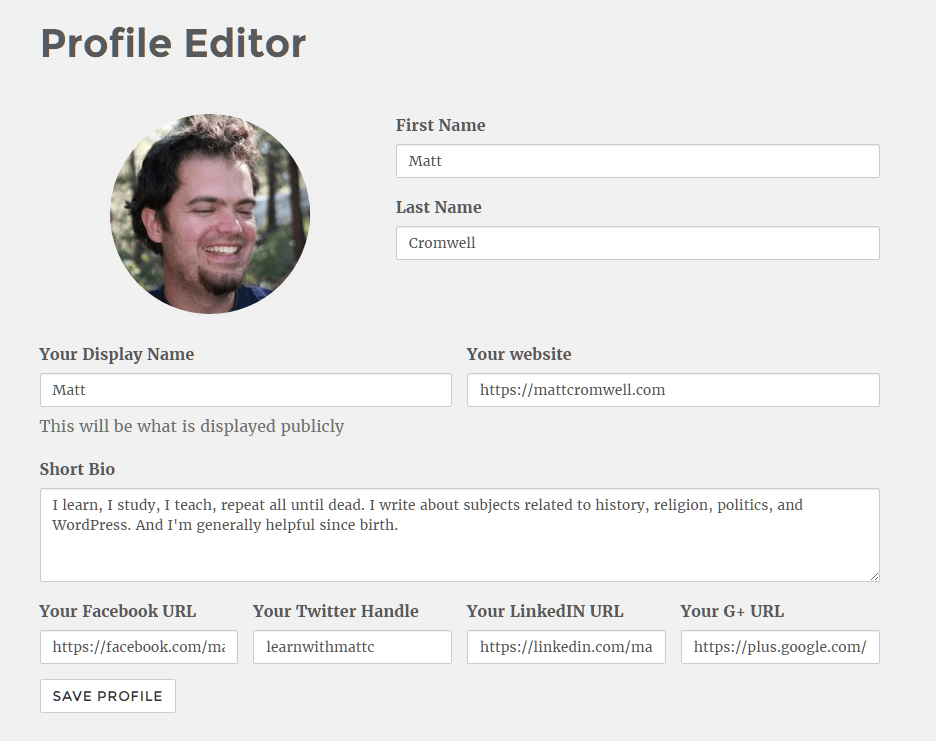Image resolution: width=936 pixels, height=741 pixels.
Task: Click the First Name input field
Action: pos(637,161)
